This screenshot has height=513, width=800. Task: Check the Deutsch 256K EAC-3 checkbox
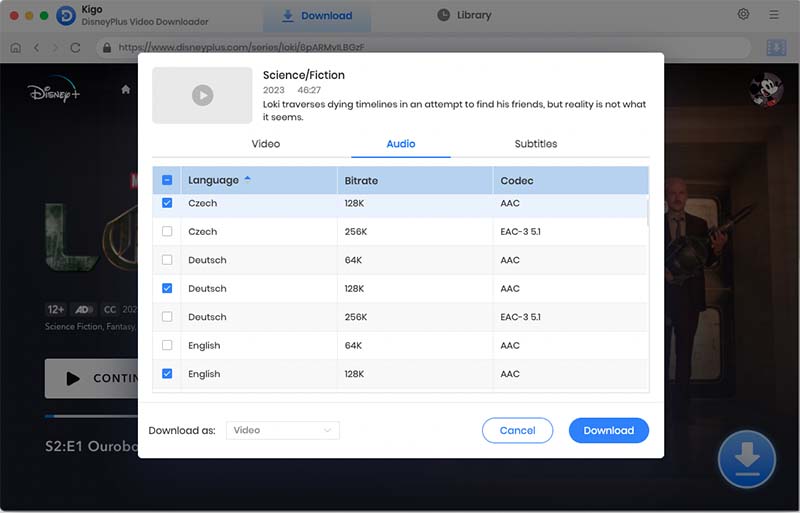tap(167, 317)
